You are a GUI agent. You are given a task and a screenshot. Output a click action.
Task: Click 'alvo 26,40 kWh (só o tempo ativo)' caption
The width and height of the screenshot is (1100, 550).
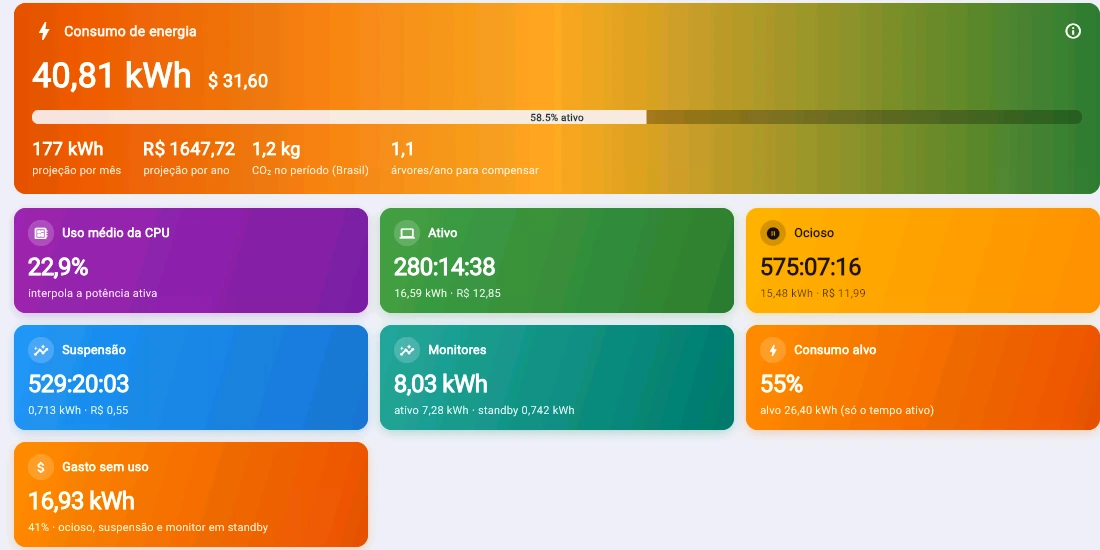(847, 410)
